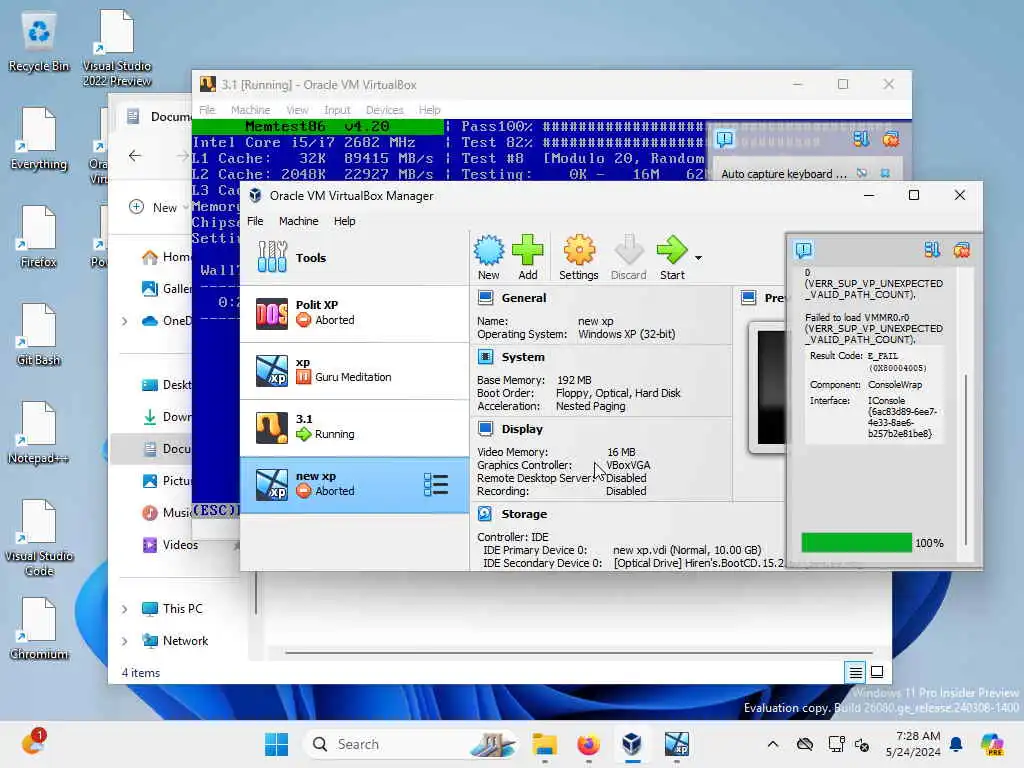Select the xp Guru Meditation machine

pos(355,370)
